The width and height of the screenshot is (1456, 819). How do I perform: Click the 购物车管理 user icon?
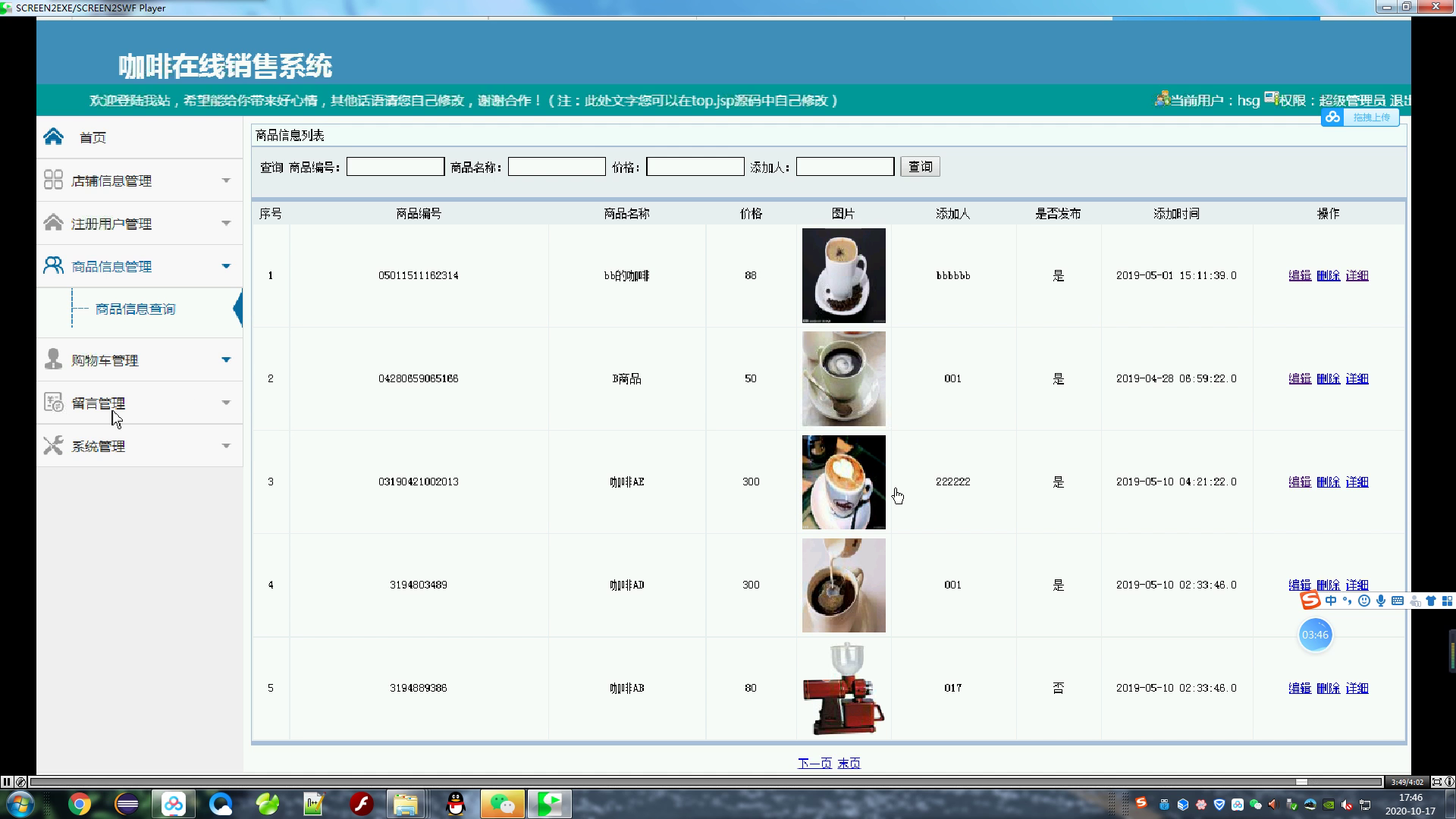[53, 359]
